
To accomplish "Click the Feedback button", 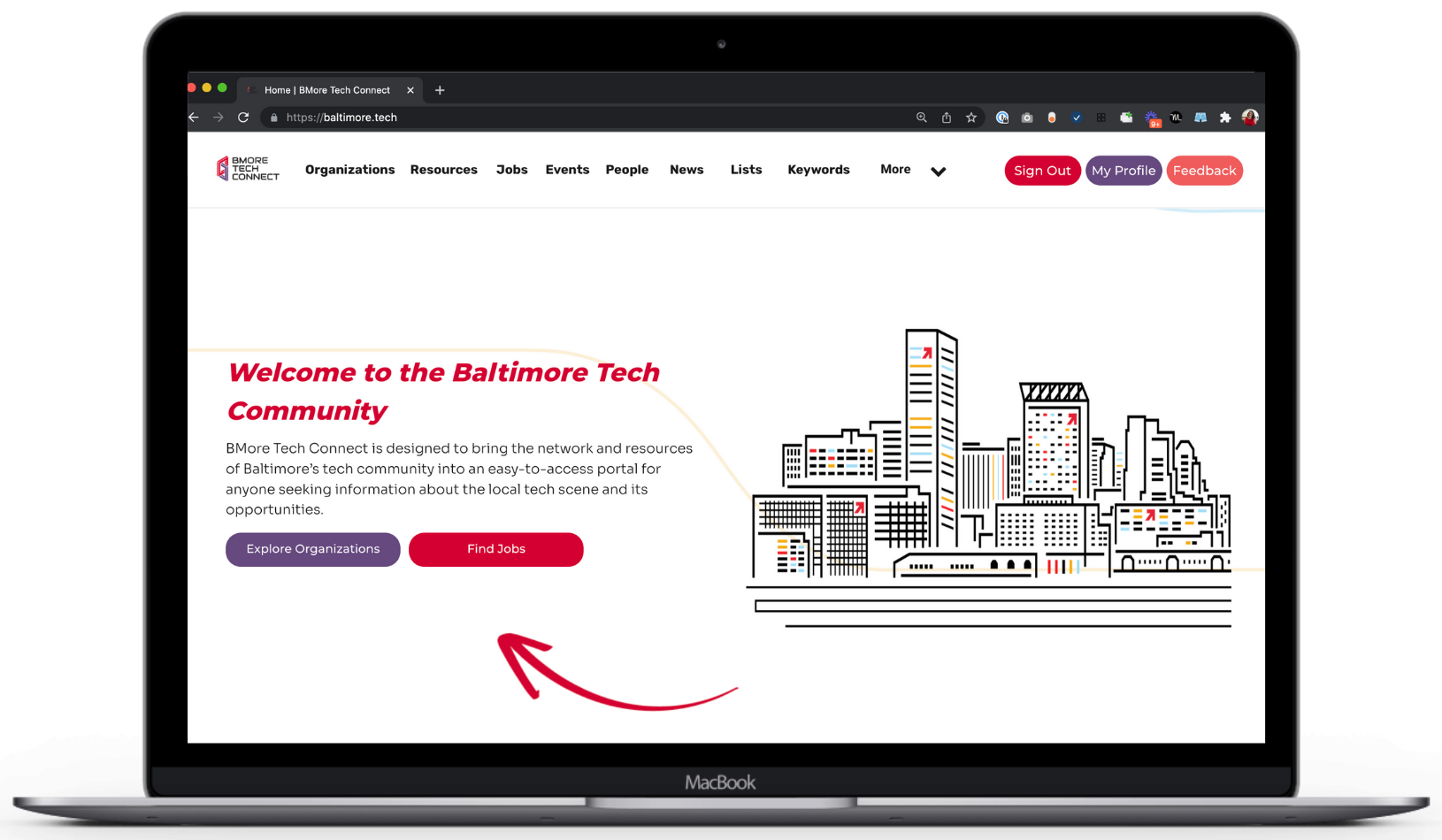I will pyautogui.click(x=1205, y=171).
